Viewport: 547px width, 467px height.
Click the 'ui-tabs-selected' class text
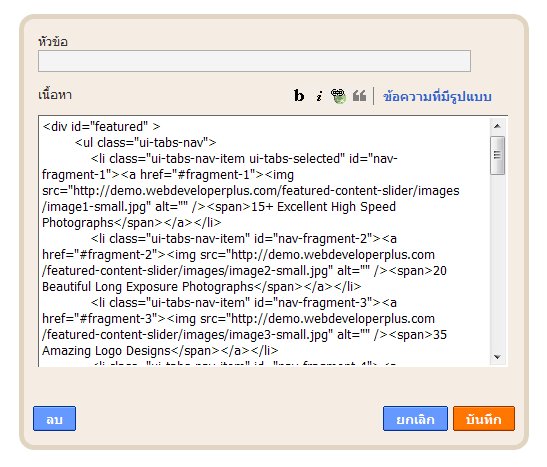[295, 159]
